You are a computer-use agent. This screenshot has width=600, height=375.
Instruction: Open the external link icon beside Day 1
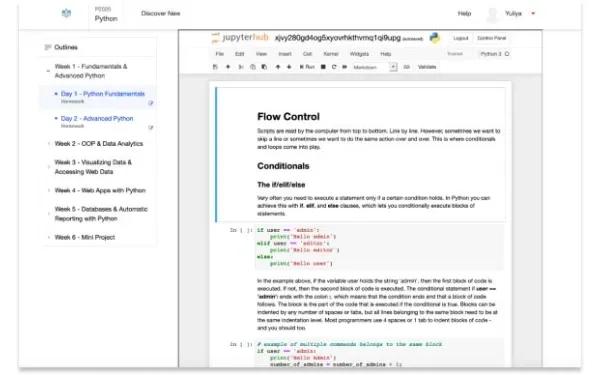pos(151,103)
